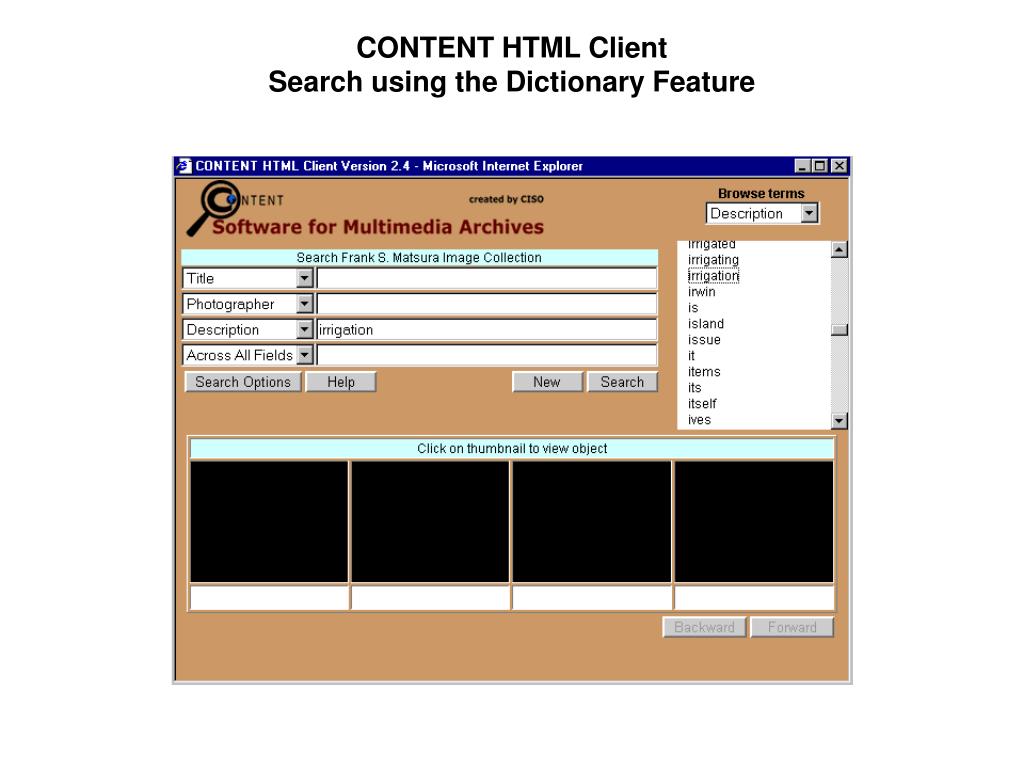Click the Photographer search input field
1024x768 pixels.
tap(487, 304)
